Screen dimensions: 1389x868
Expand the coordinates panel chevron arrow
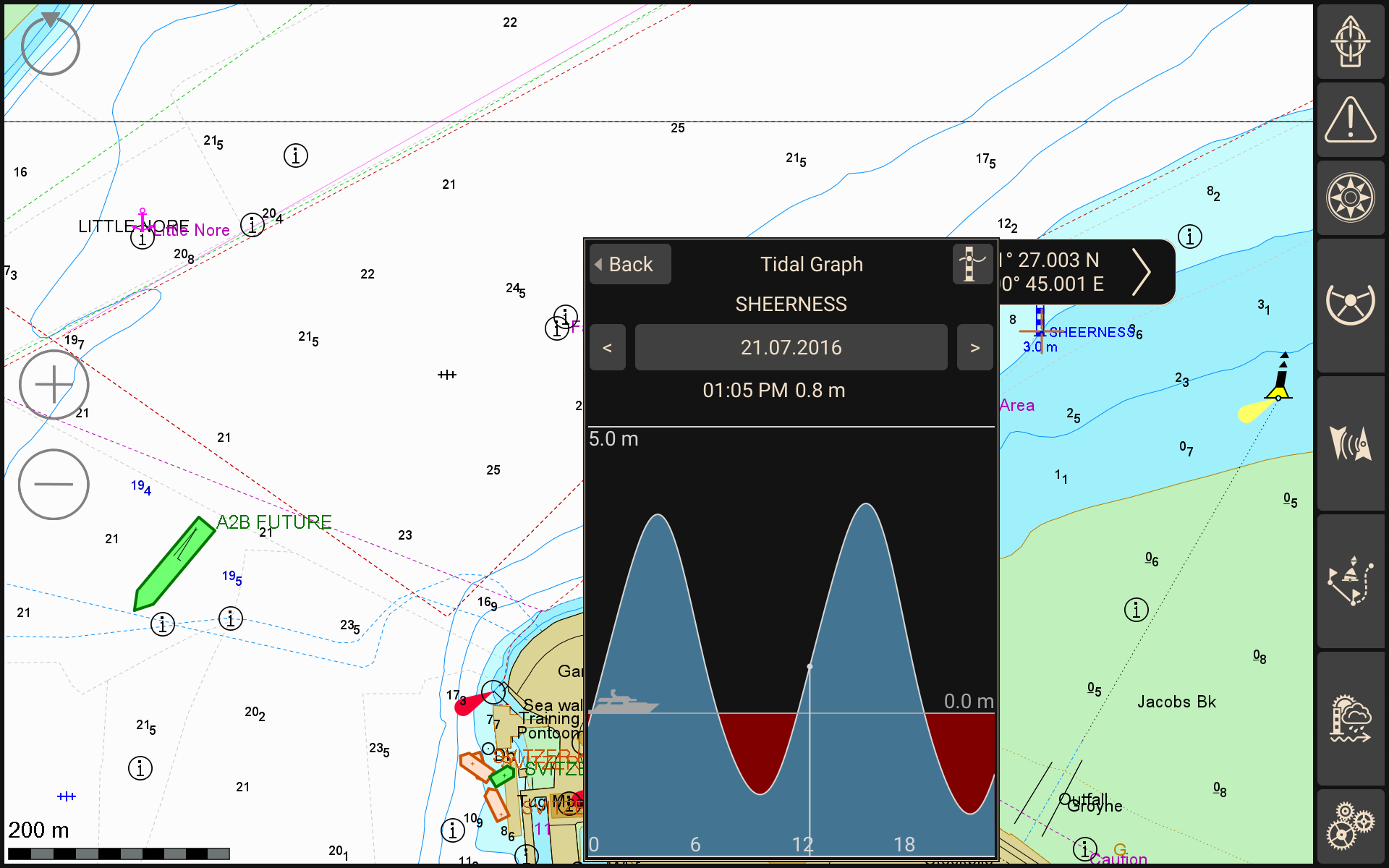click(1141, 272)
